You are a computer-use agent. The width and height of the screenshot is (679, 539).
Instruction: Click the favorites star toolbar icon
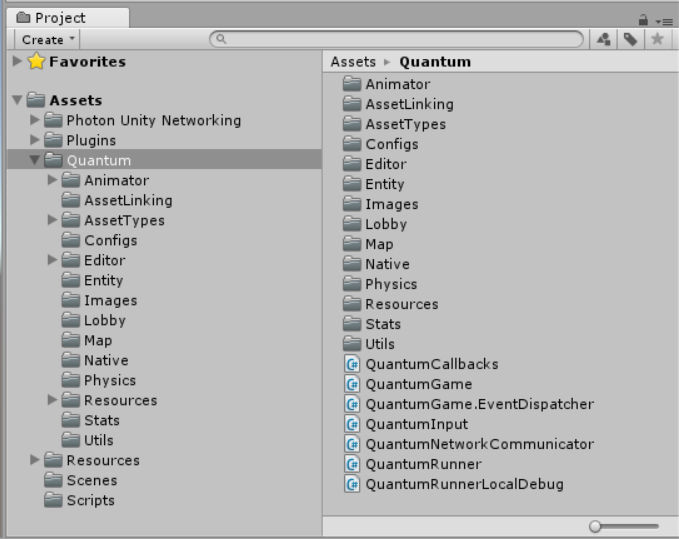pos(657,39)
